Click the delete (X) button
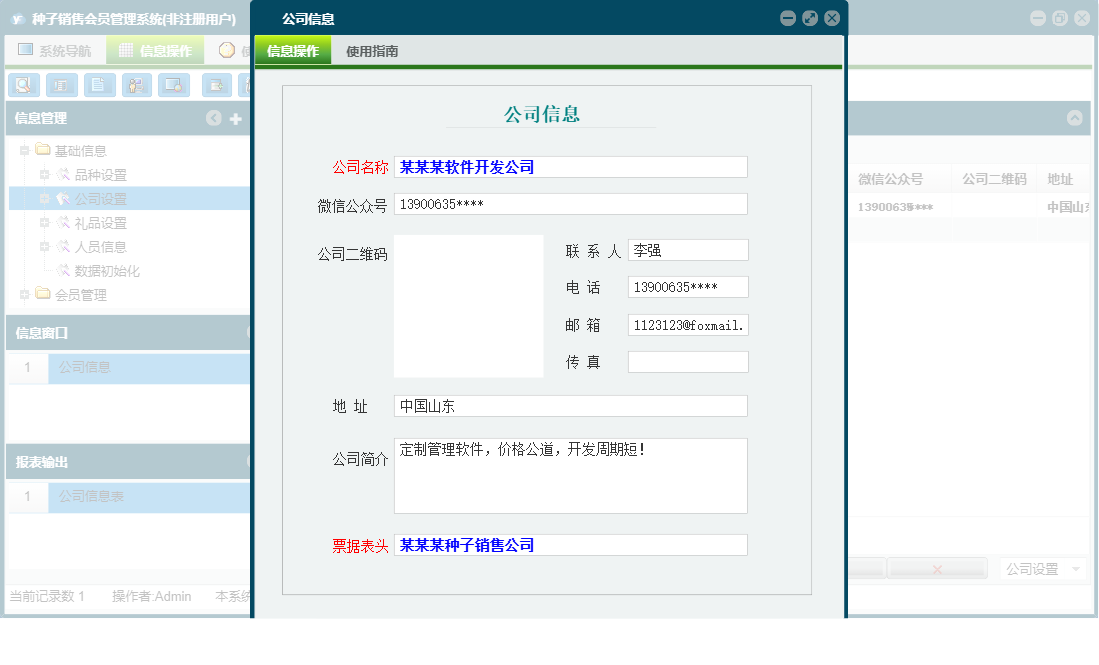The height and width of the screenshot is (665, 1099). pyautogui.click(x=937, y=568)
